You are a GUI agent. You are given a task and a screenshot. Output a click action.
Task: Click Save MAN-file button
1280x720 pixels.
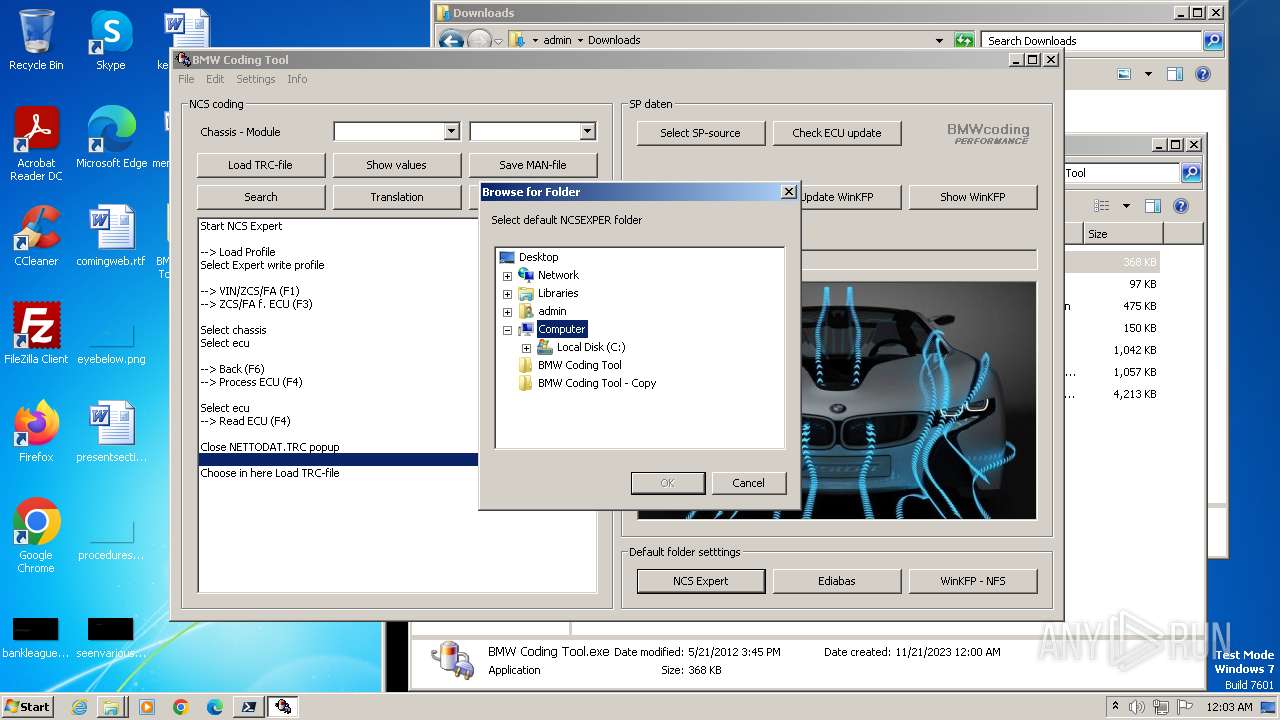point(533,165)
